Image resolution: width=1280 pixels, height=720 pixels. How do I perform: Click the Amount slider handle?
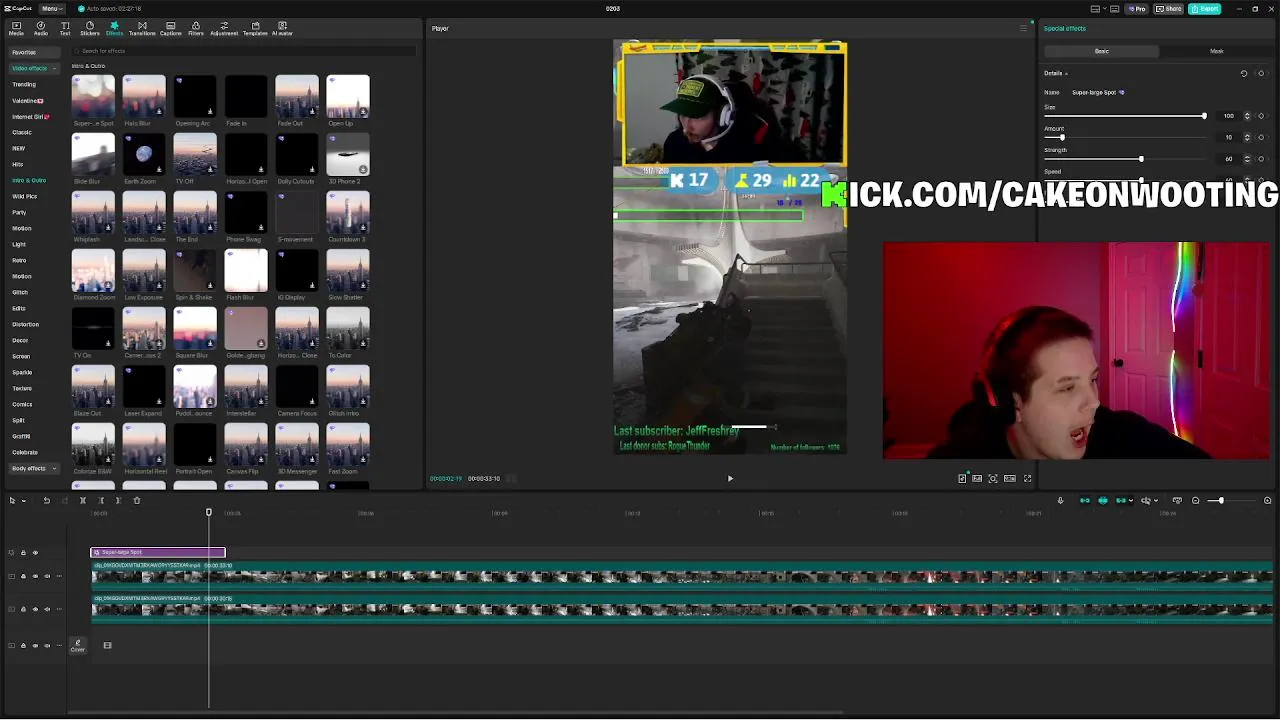tap(1062, 137)
